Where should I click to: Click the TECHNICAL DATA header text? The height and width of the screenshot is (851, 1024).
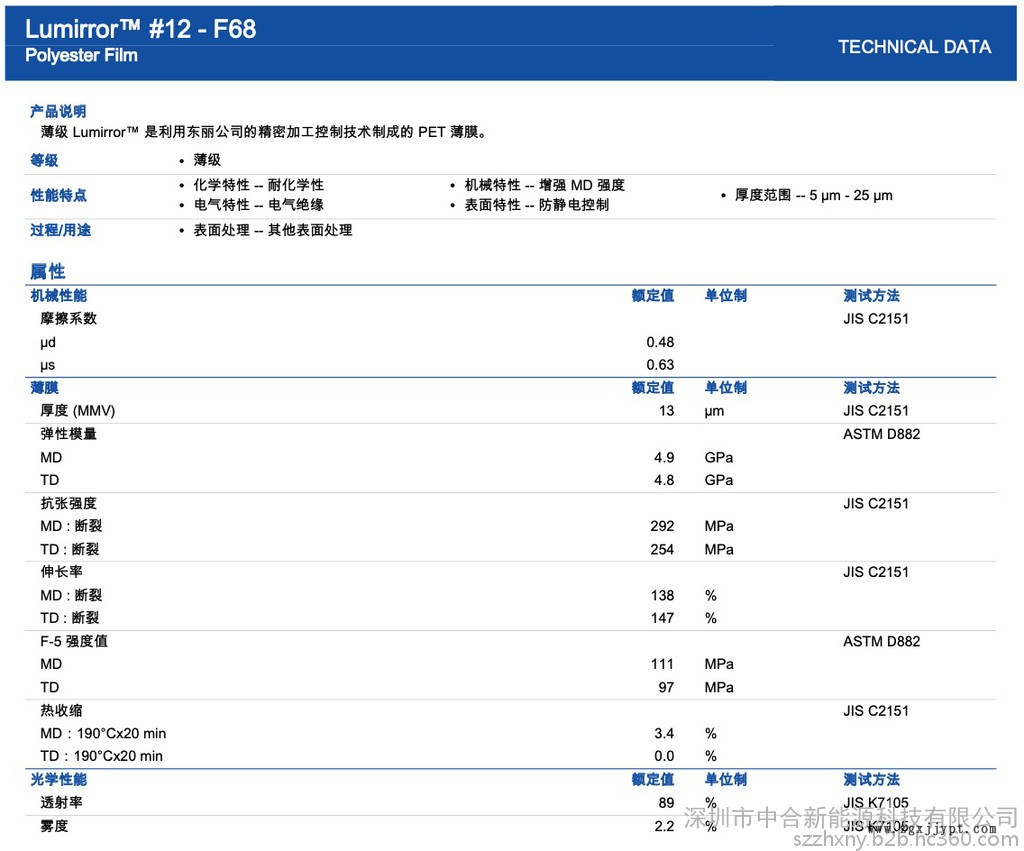pos(914,47)
